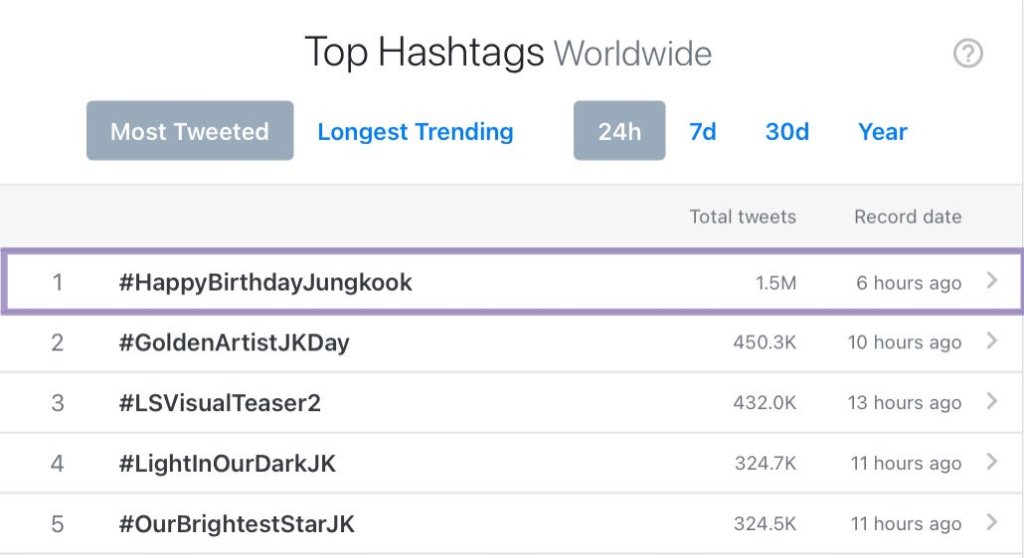Select the Most Tweeted tab

coord(190,131)
